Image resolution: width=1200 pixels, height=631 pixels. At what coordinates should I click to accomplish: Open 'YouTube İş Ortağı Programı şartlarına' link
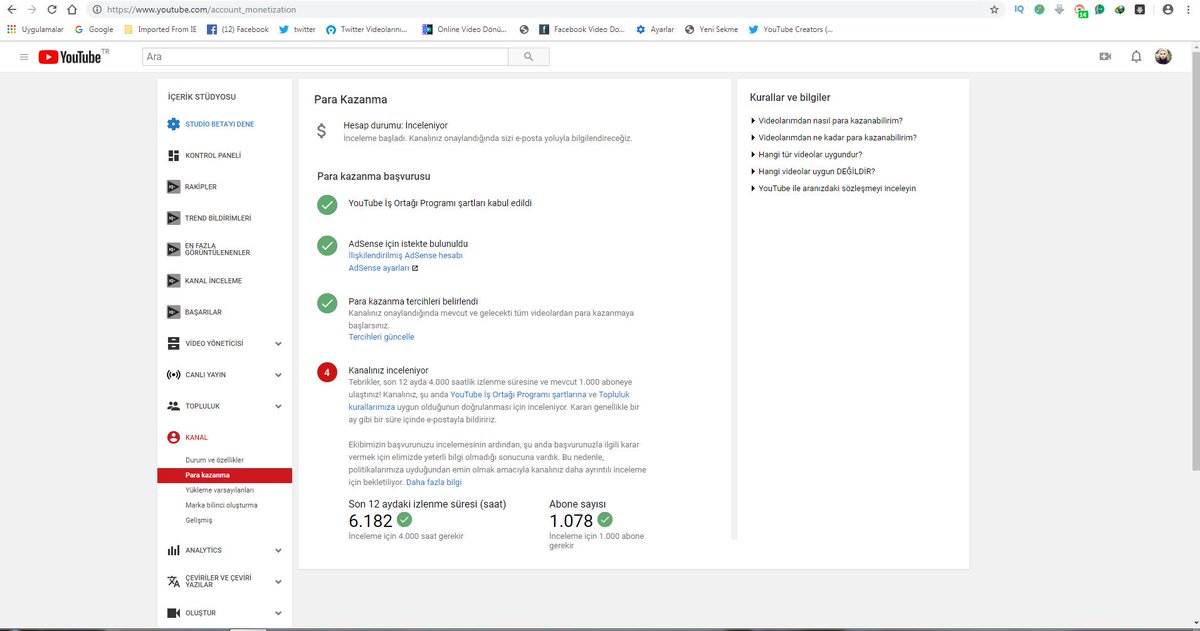[517, 395]
